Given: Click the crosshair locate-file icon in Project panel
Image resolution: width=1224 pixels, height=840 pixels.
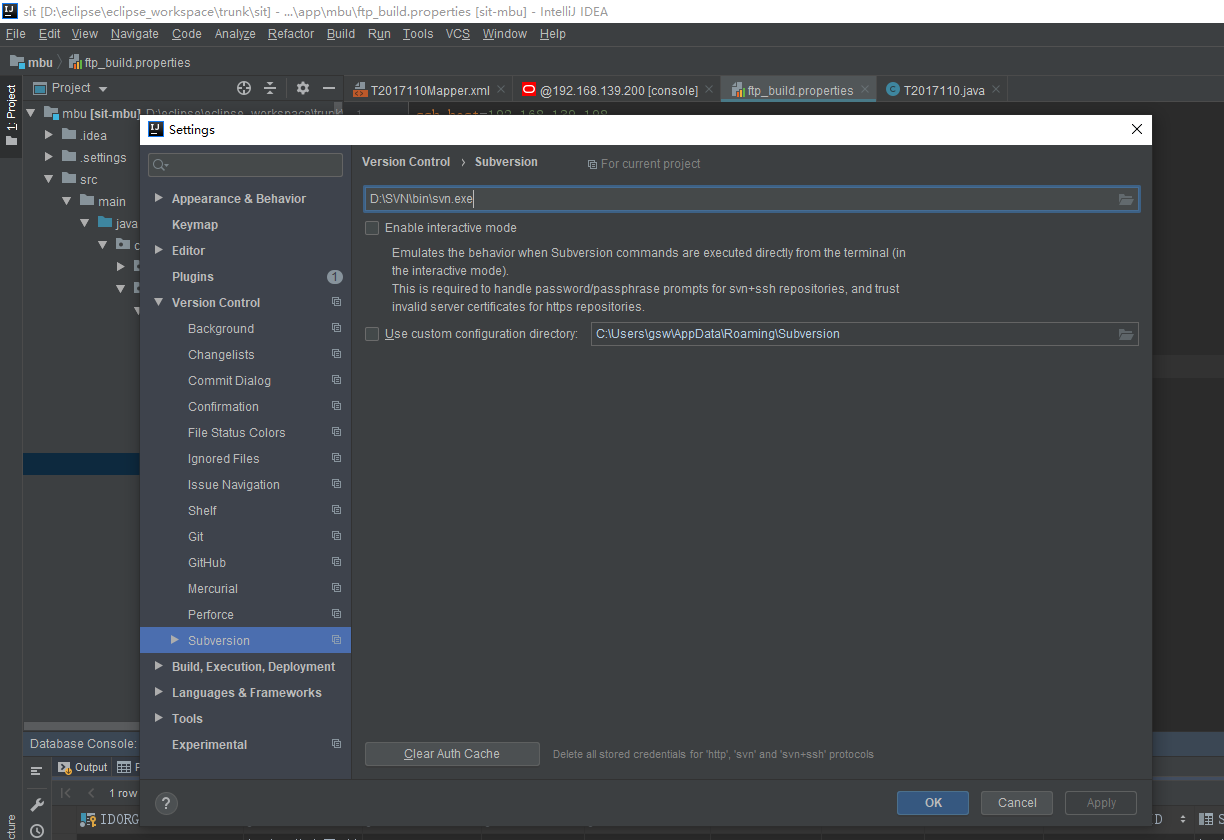Looking at the screenshot, I should coord(244,88).
